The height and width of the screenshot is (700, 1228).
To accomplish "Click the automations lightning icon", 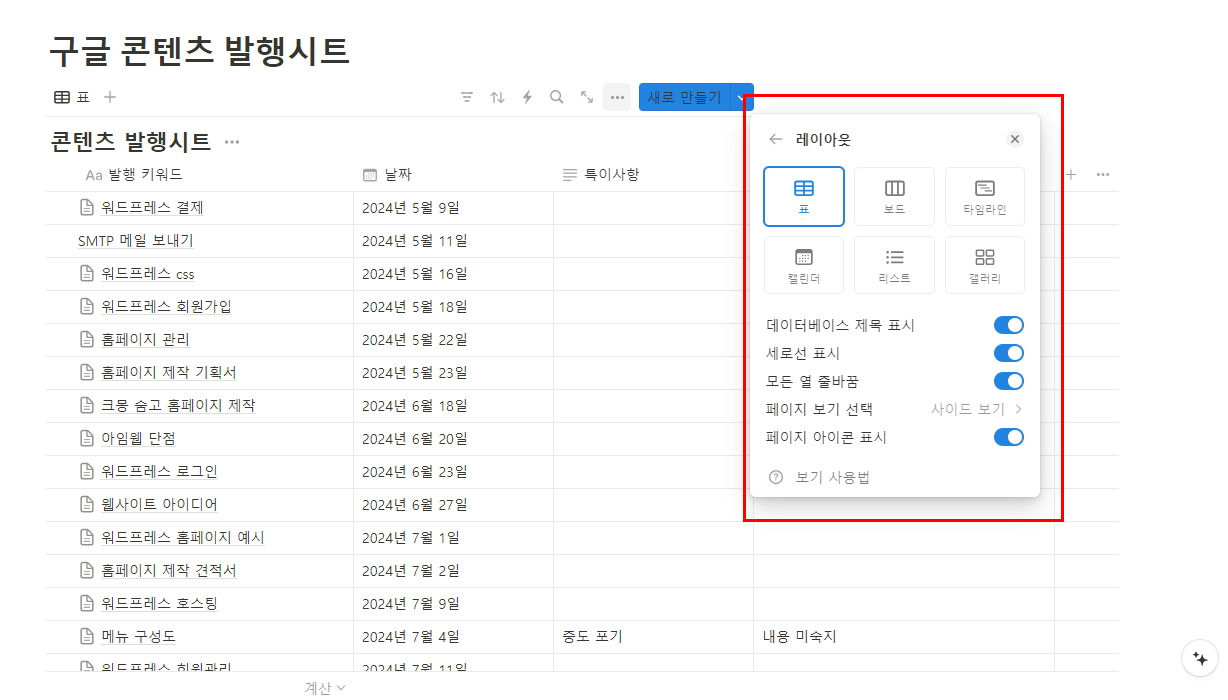I will (527, 97).
